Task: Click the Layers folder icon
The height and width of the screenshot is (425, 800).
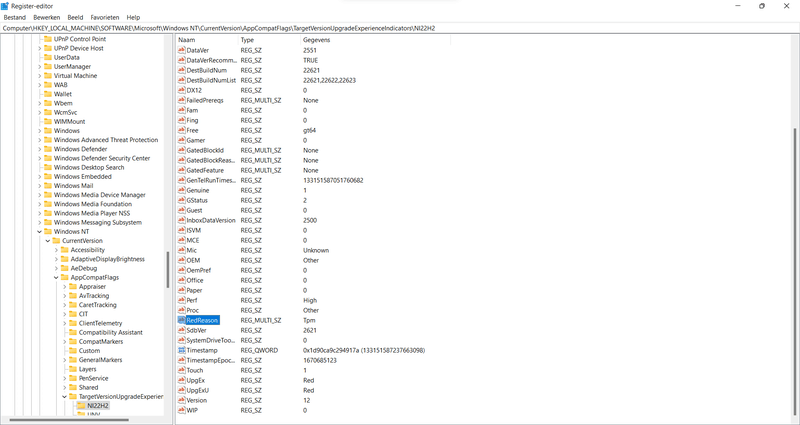Action: coord(73,369)
